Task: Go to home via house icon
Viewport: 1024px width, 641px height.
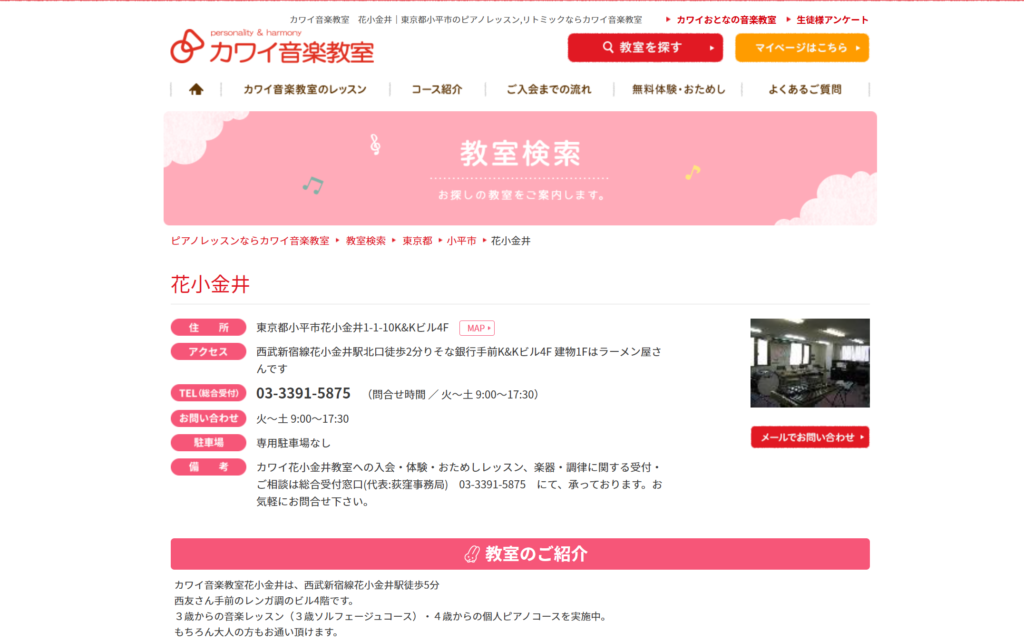Action: [x=196, y=89]
